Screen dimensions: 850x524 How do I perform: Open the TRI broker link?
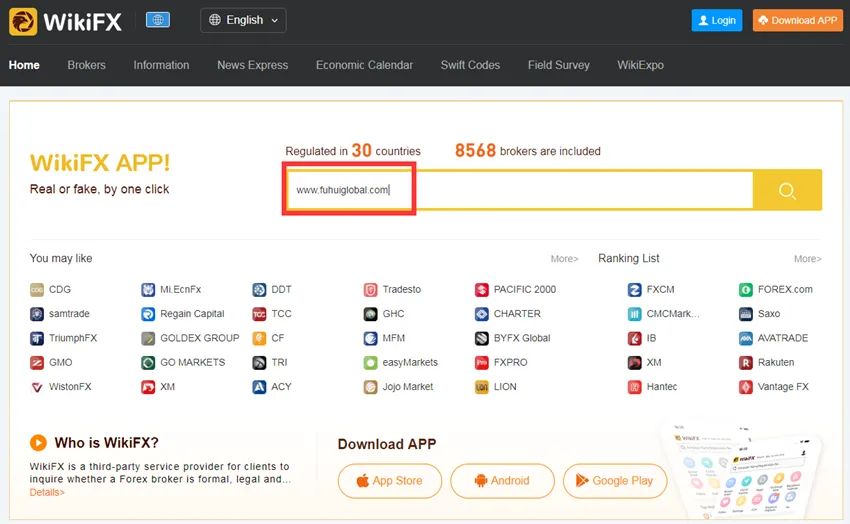pos(279,363)
